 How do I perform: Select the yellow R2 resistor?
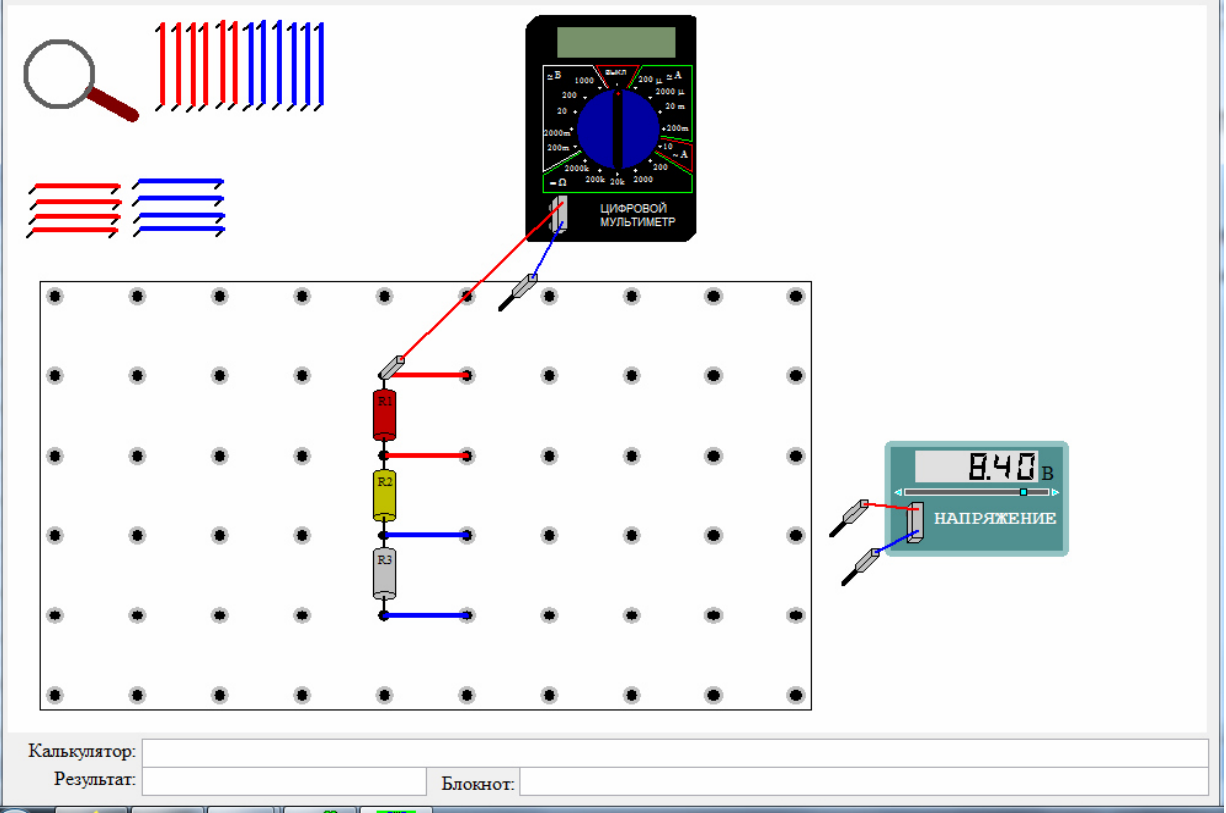tap(384, 495)
